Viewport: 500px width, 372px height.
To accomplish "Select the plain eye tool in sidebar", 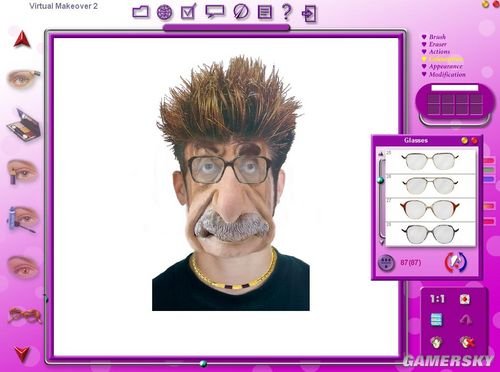I will tap(23, 267).
